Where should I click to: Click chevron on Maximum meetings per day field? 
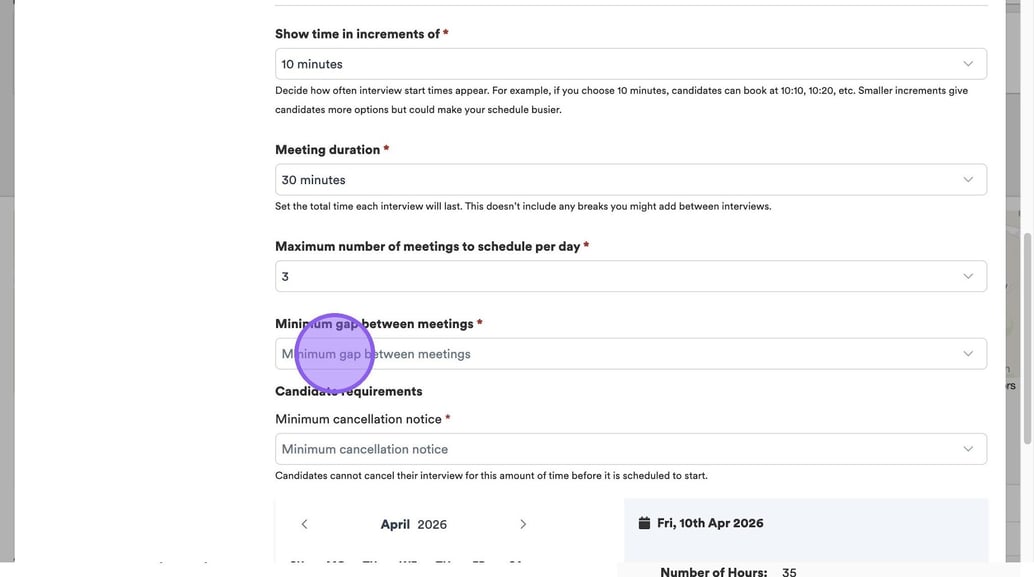(967, 277)
